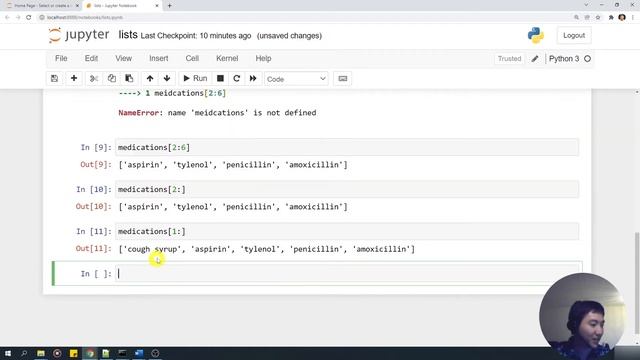Click the NameError message text
Viewport: 640px width, 360px height.
point(217,113)
